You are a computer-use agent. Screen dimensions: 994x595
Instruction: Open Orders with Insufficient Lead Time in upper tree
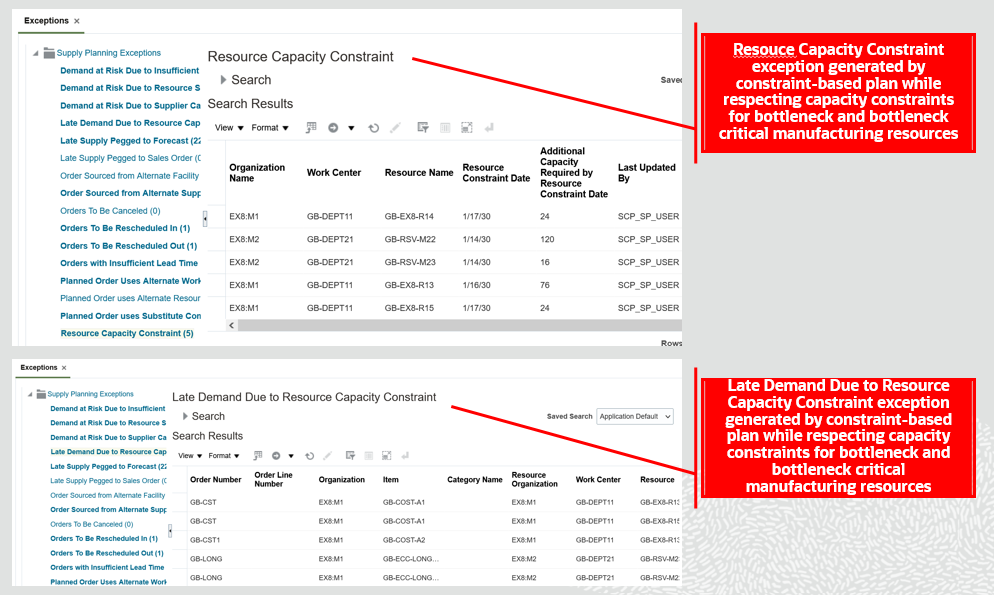pyautogui.click(x=129, y=263)
